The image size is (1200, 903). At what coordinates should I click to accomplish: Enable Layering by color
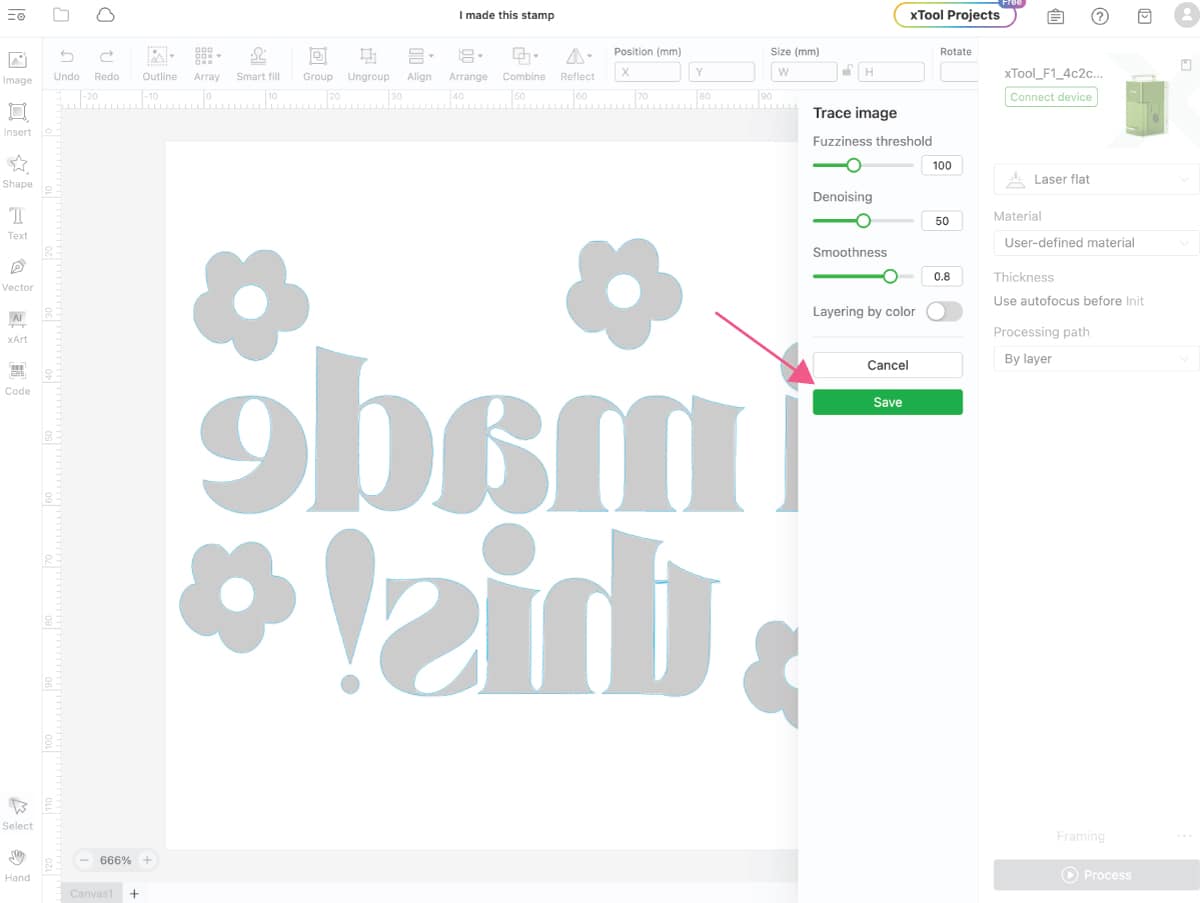pos(943,311)
